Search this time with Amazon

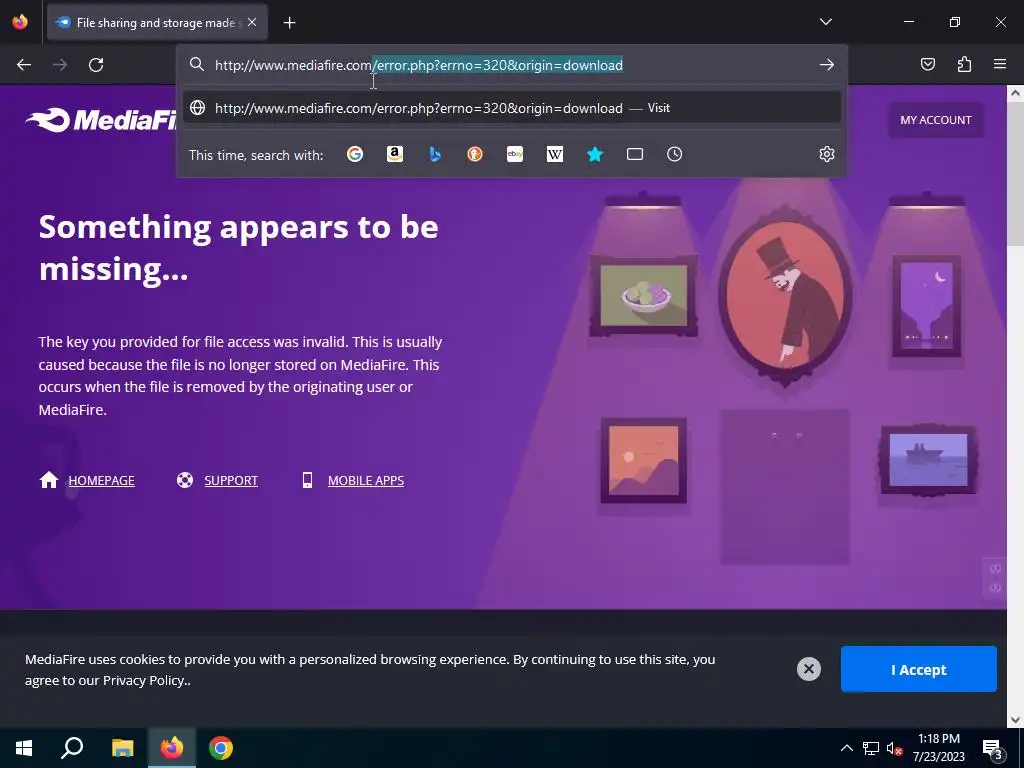(394, 154)
